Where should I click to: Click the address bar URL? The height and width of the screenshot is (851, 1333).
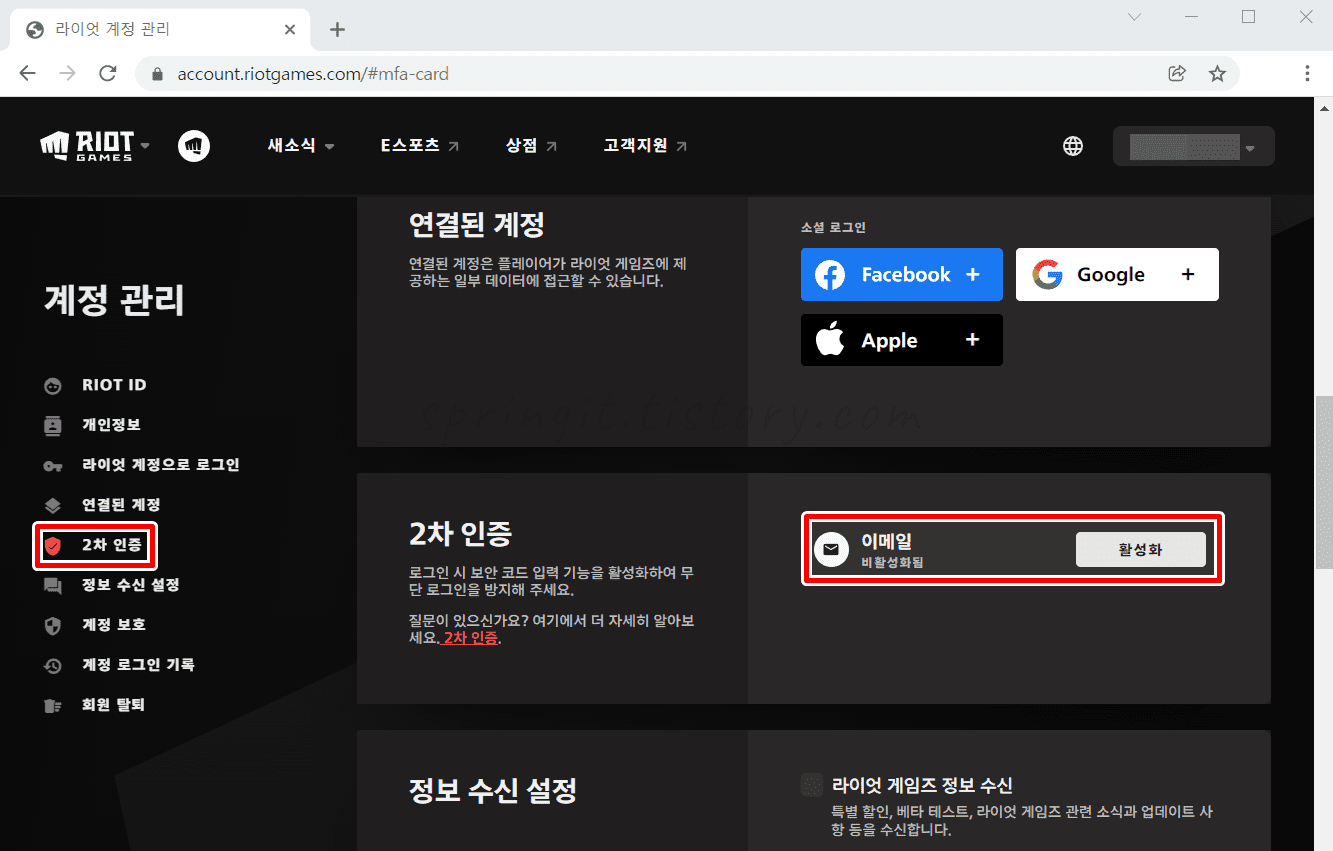(x=313, y=74)
